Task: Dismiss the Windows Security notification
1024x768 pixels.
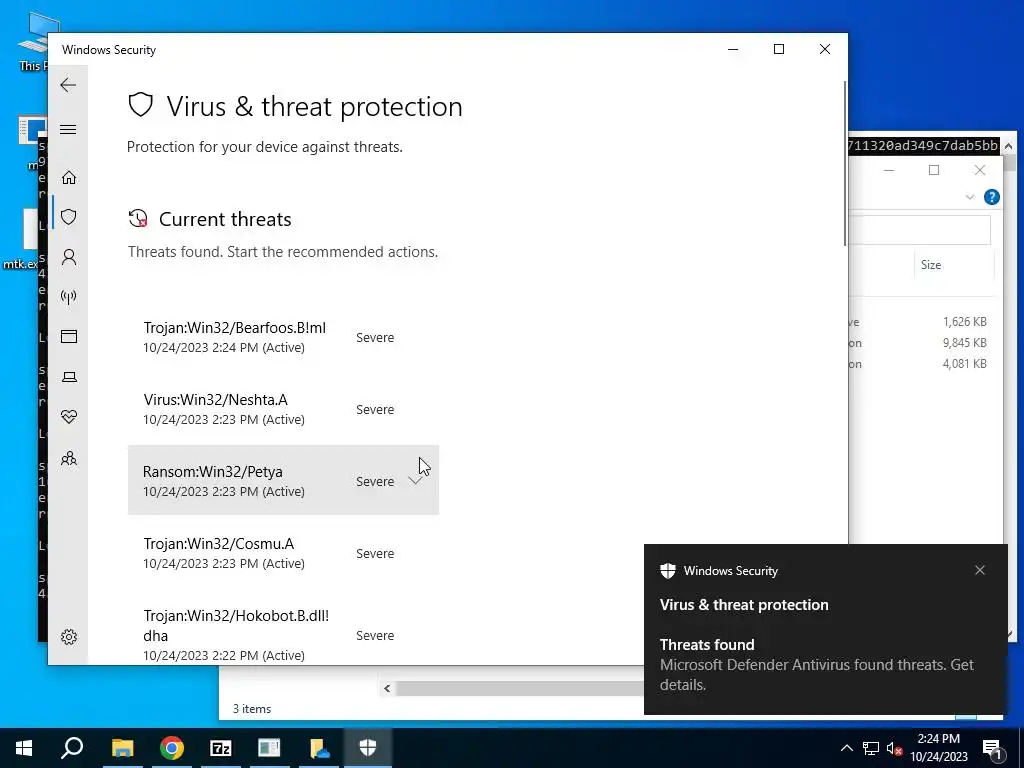Action: pyautogui.click(x=980, y=570)
